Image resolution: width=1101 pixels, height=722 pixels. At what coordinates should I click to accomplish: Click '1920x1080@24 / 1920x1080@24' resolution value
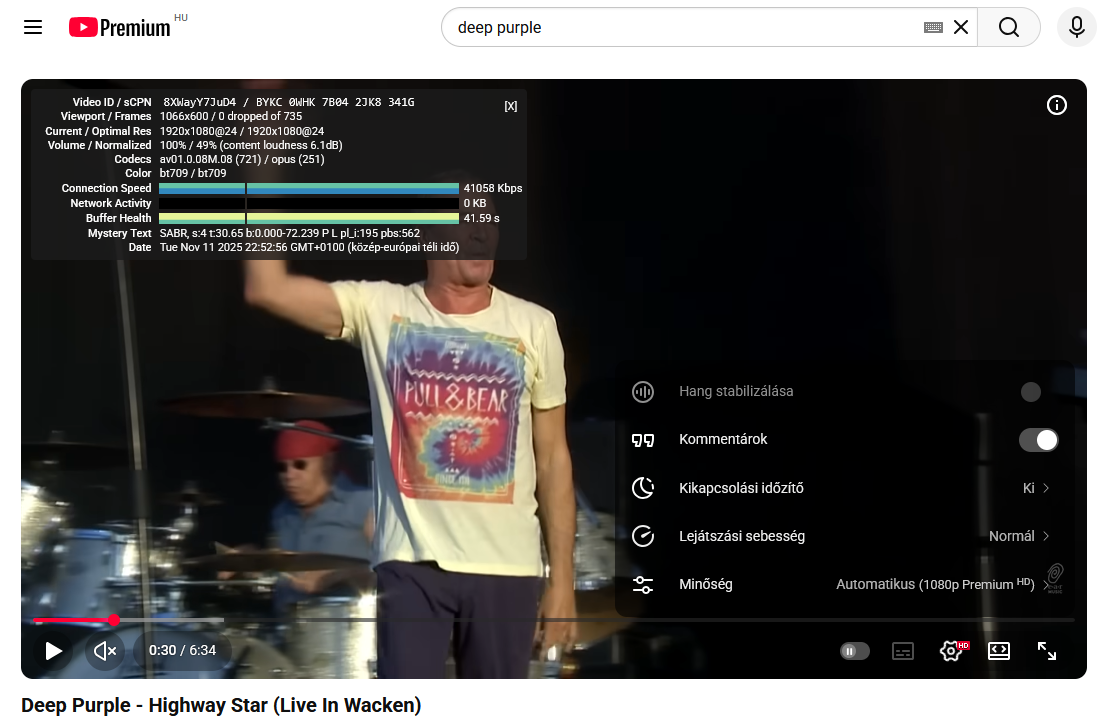(x=242, y=131)
